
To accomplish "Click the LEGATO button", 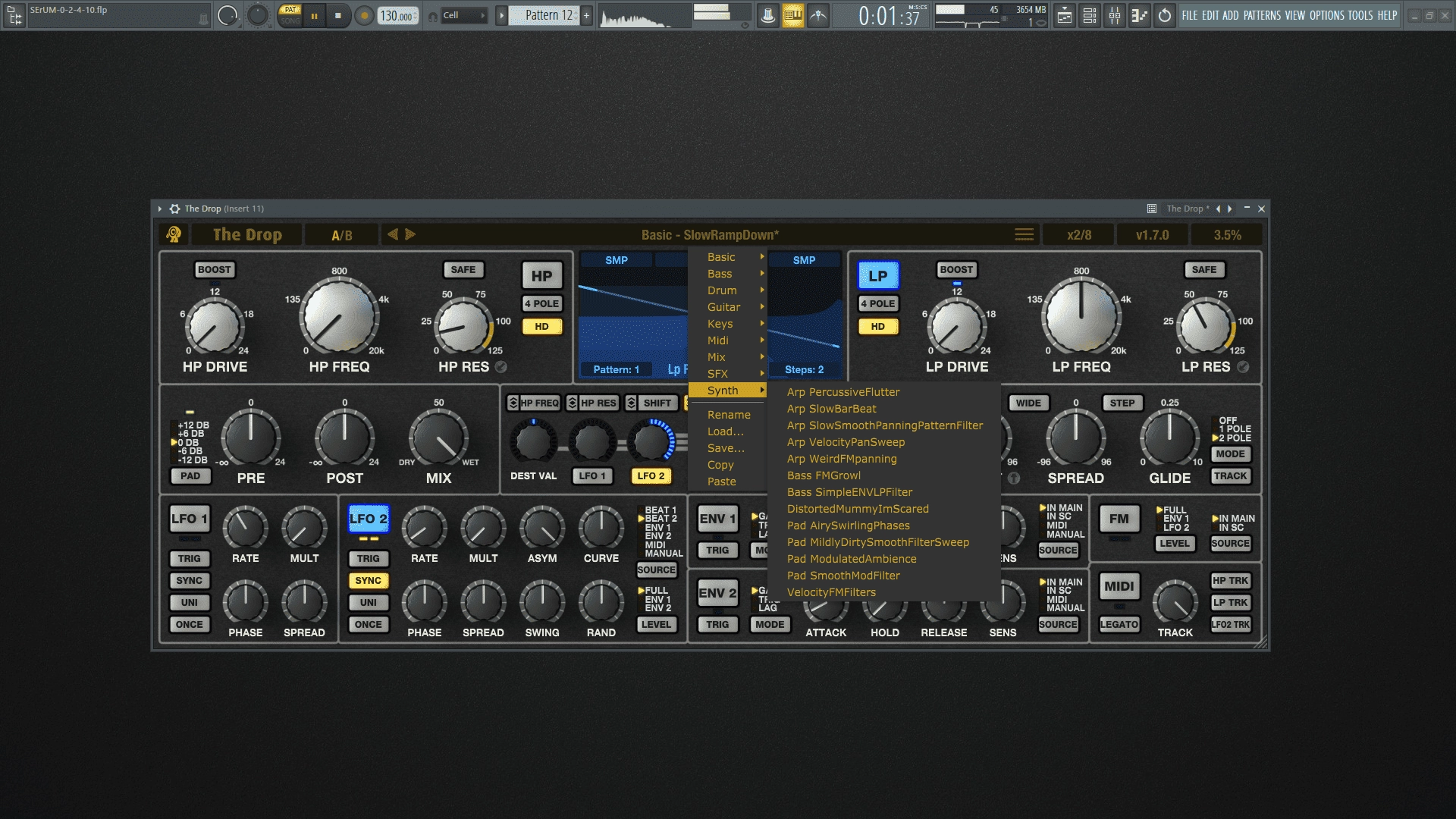I will coord(1119,625).
